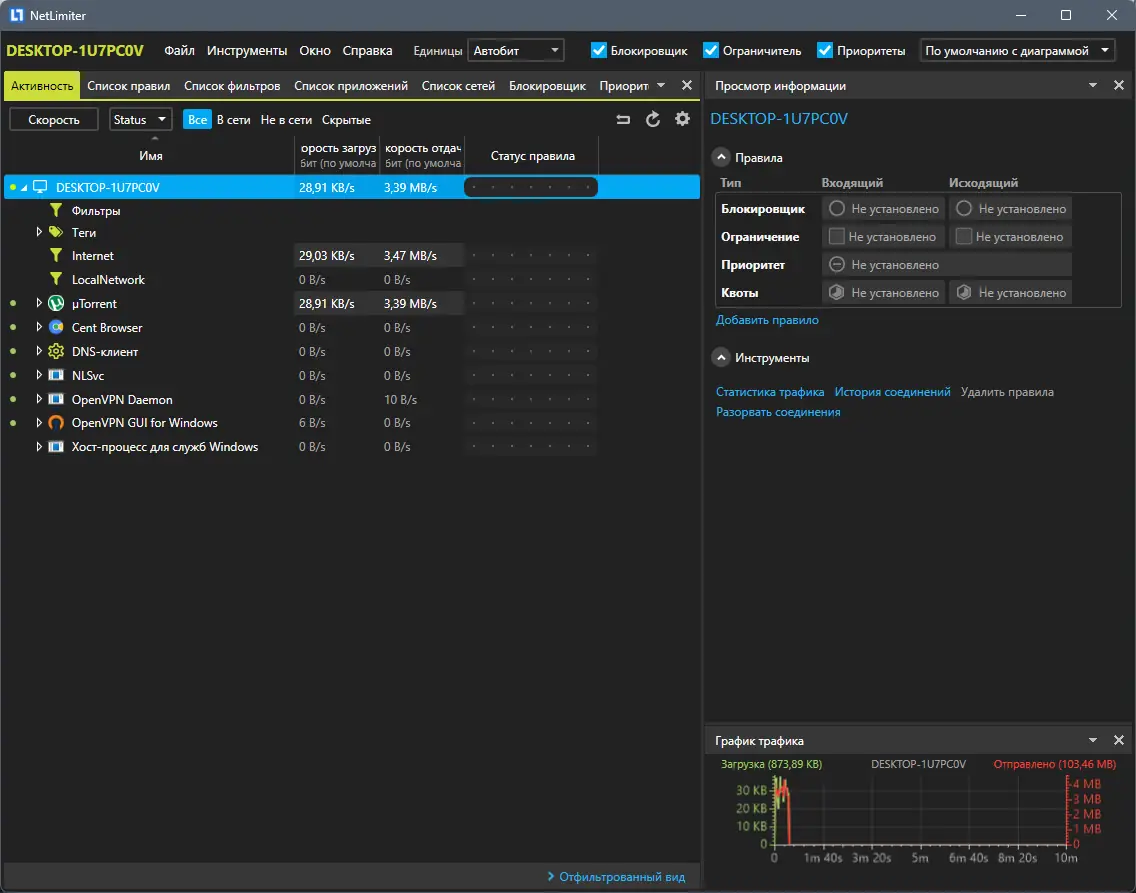
Task: Disable the Блокировщик checkbox in top bar
Action: pos(599,50)
